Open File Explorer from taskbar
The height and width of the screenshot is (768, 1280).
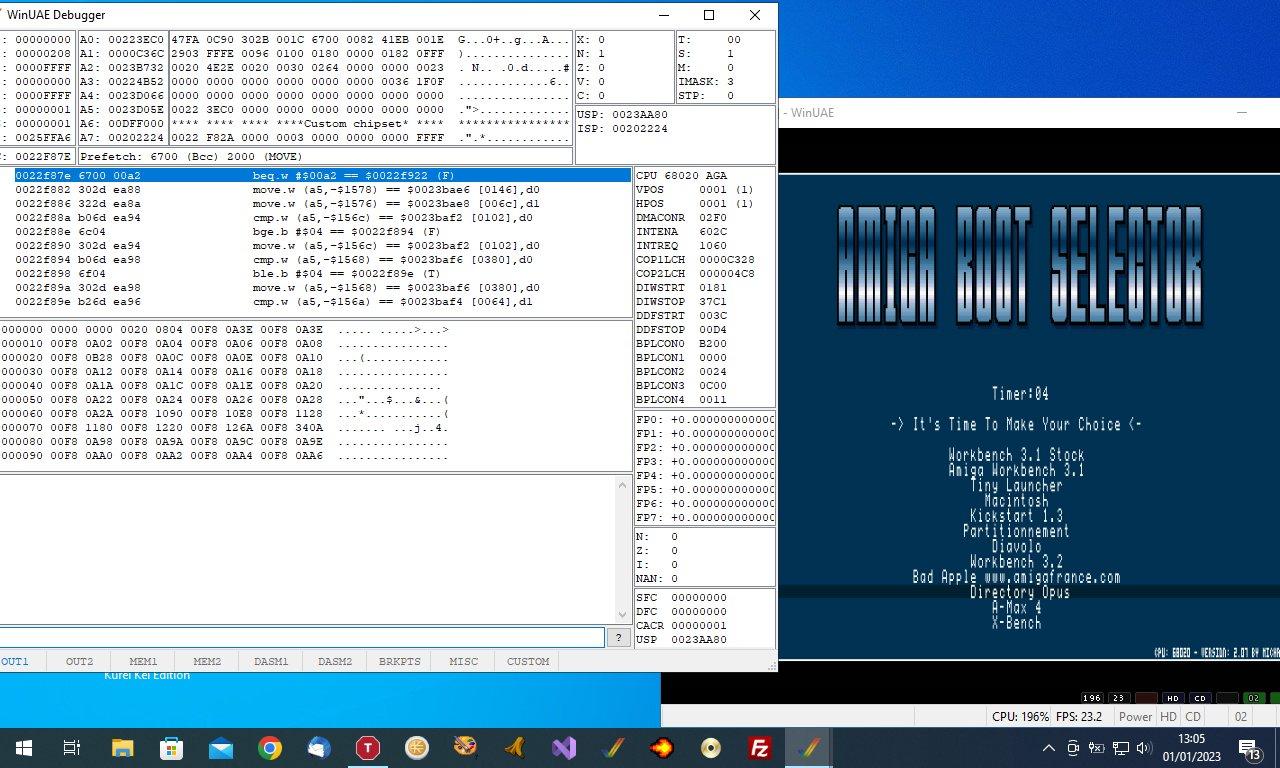click(x=122, y=748)
